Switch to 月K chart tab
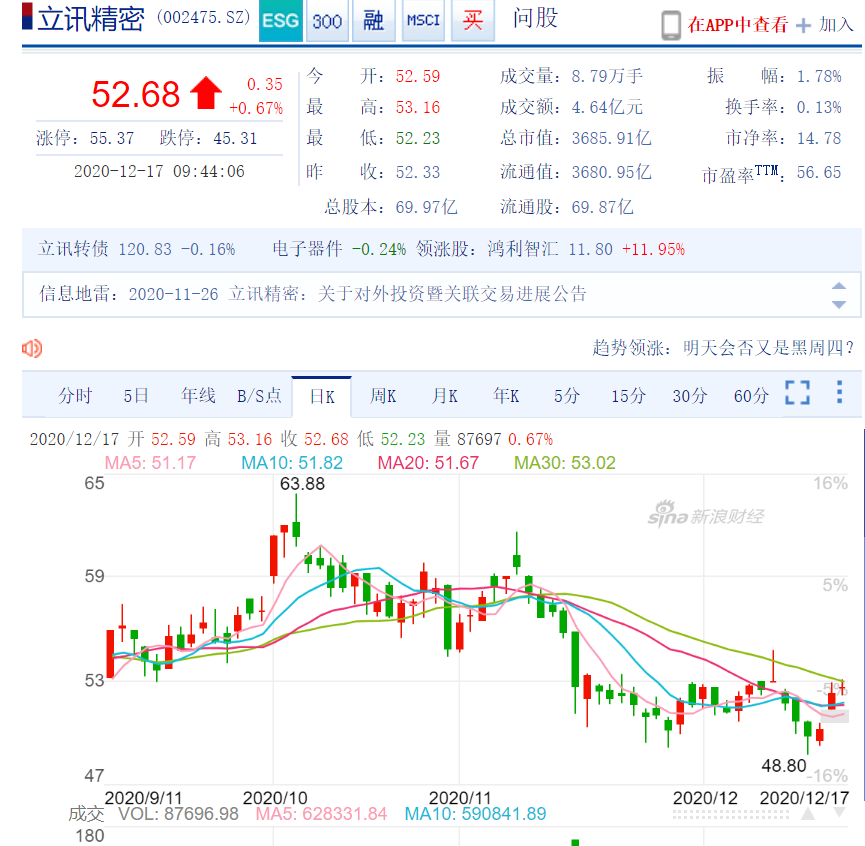The height and width of the screenshot is (846, 865). [445, 396]
